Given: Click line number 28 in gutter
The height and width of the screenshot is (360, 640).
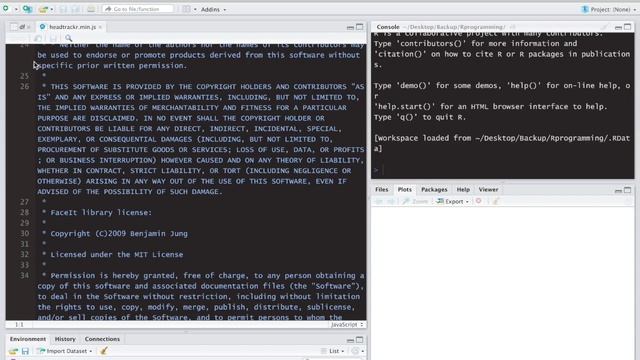Looking at the screenshot, I should coord(24,212).
